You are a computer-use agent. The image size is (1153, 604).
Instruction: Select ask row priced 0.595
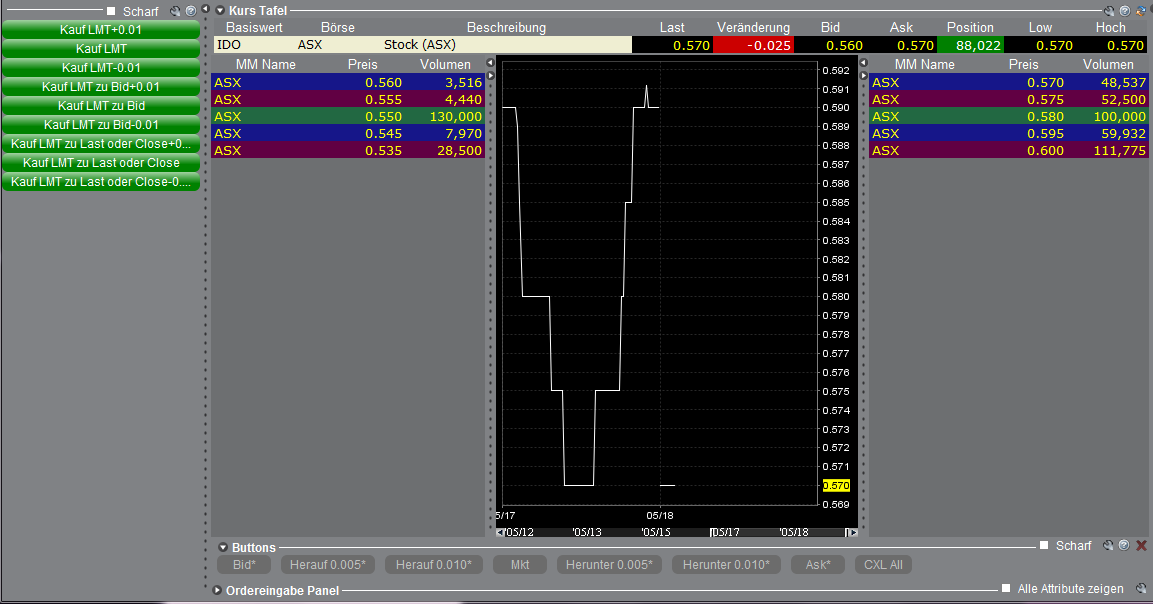point(1009,133)
